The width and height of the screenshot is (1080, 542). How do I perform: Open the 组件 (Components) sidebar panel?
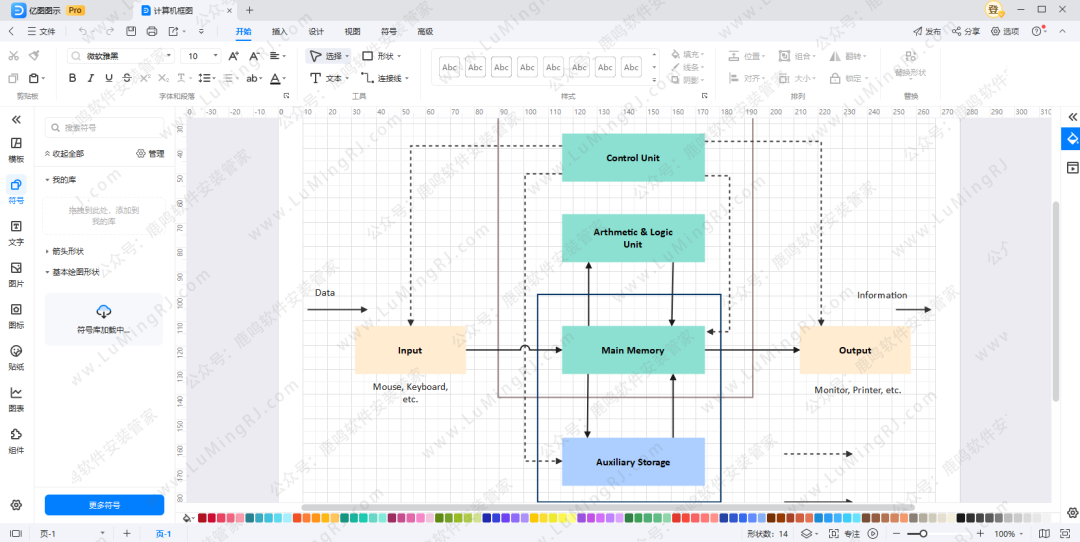16,440
